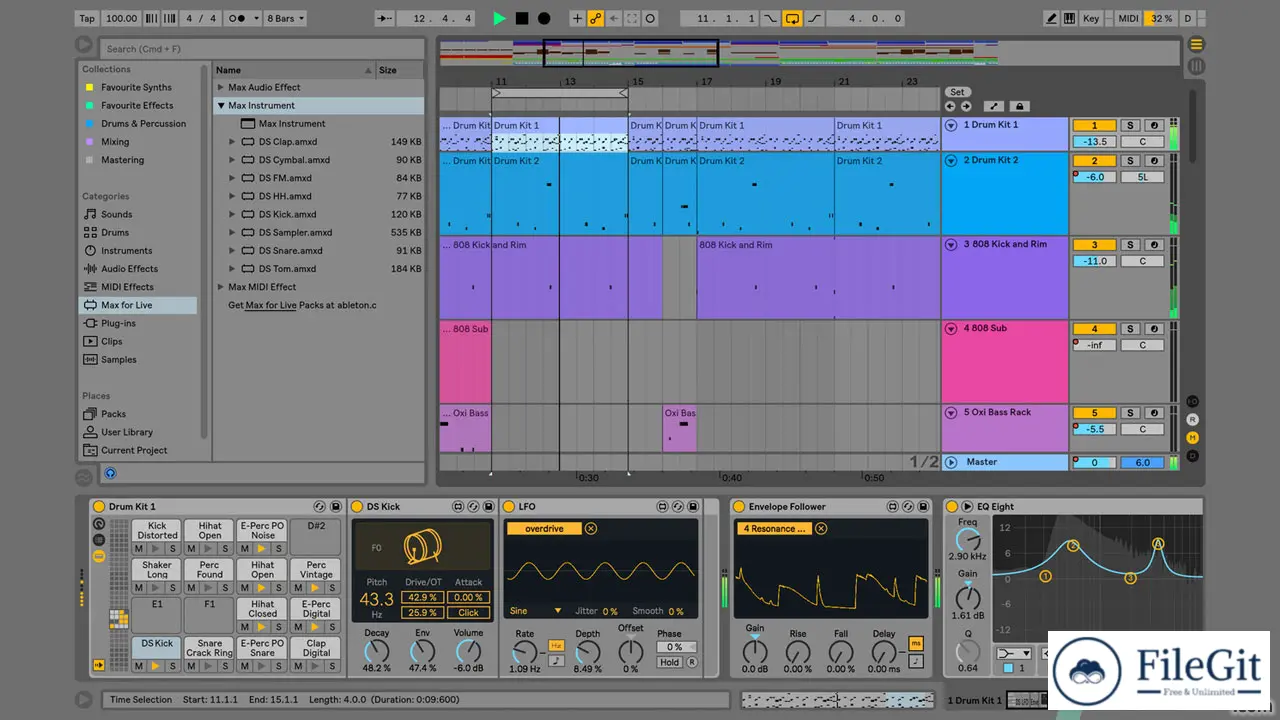Unfold the Master track
Viewport: 1280px width, 720px height.
(x=951, y=462)
